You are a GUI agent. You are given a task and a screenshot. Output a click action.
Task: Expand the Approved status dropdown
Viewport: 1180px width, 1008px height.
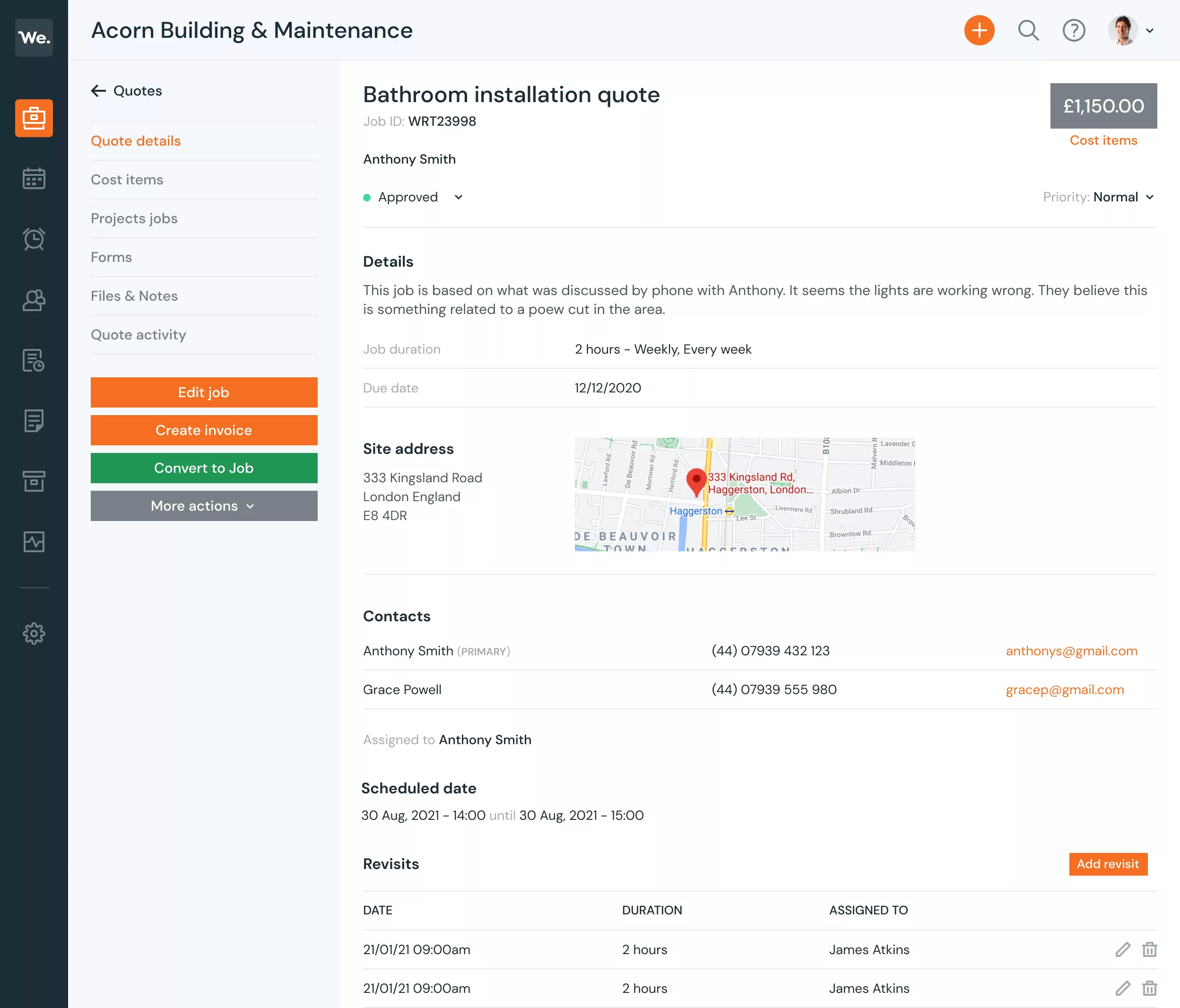[x=460, y=197]
